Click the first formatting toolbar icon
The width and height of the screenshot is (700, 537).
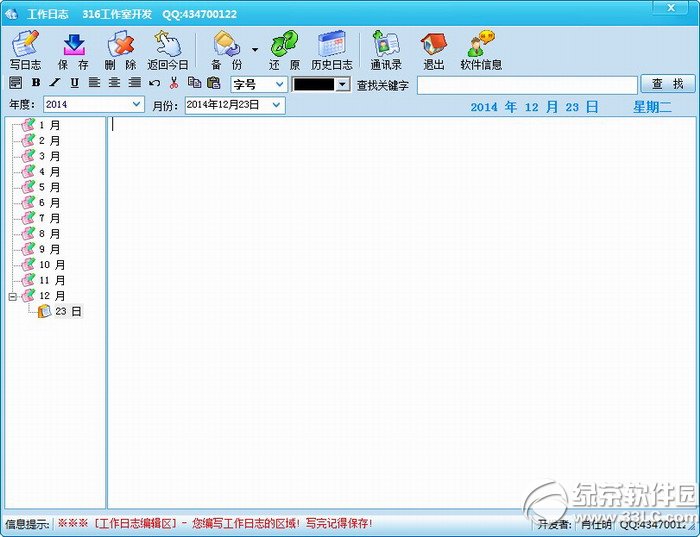tap(16, 83)
